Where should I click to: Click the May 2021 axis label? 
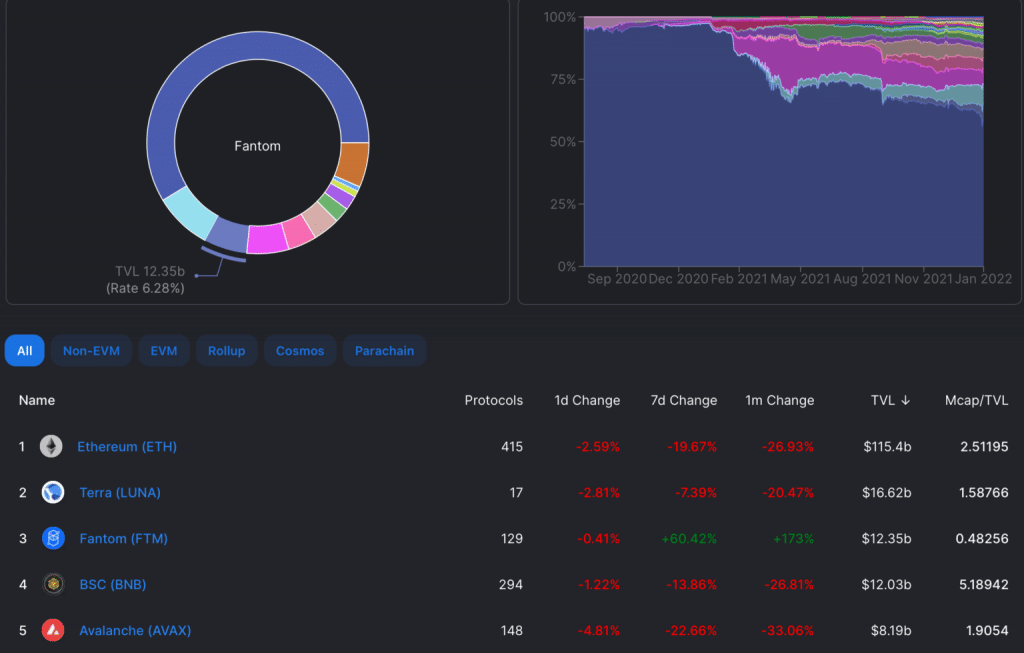point(800,279)
